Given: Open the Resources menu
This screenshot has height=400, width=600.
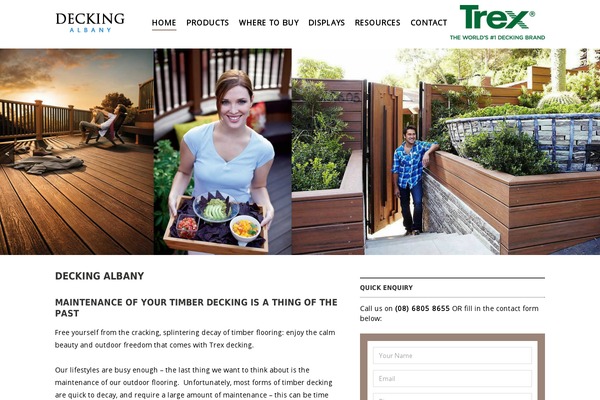Looking at the screenshot, I should pyautogui.click(x=377, y=23).
